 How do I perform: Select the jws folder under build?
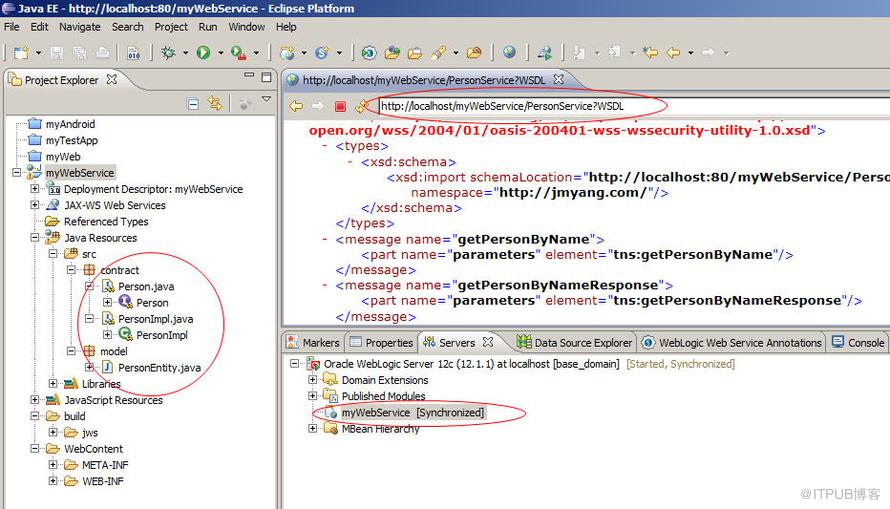[90, 432]
